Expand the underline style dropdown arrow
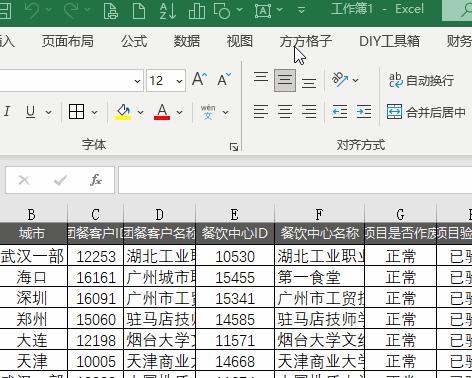The height and width of the screenshot is (378, 472). coord(49,112)
